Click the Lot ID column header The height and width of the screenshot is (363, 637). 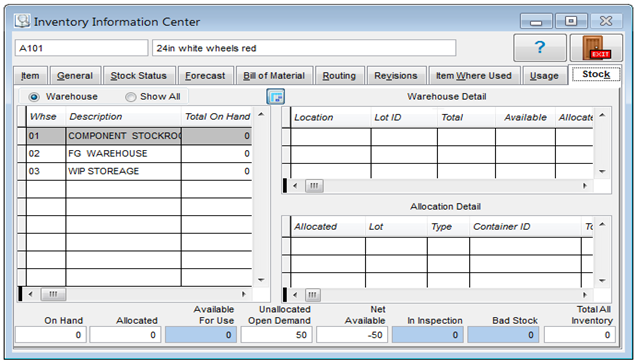[404, 117]
